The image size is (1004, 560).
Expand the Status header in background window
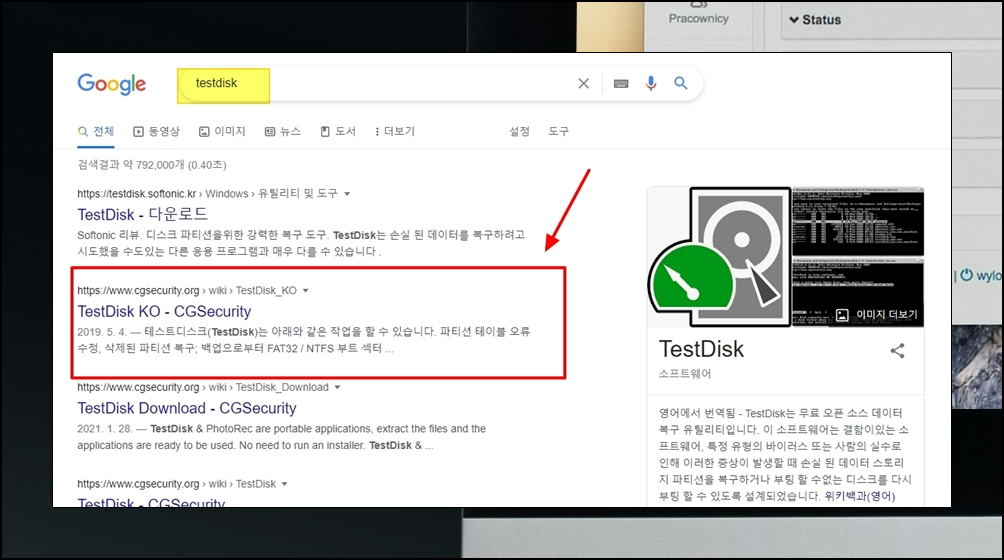tap(815, 20)
